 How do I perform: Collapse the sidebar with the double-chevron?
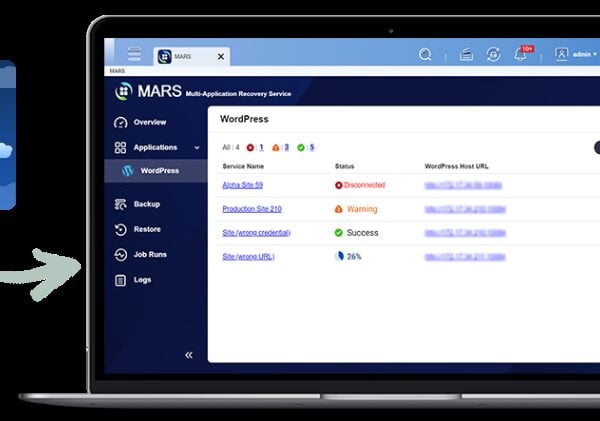tap(189, 355)
